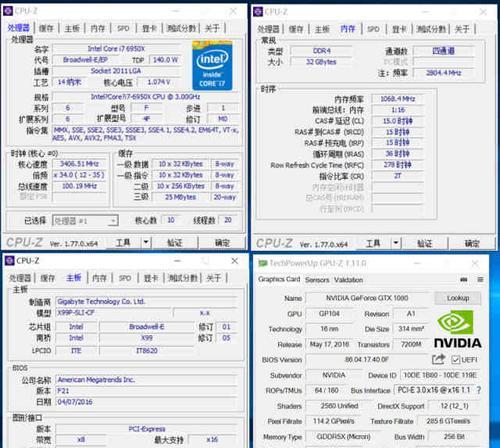Click the GPU-Z title bar app icon
This screenshot has width=500, height=448.
tap(263, 263)
